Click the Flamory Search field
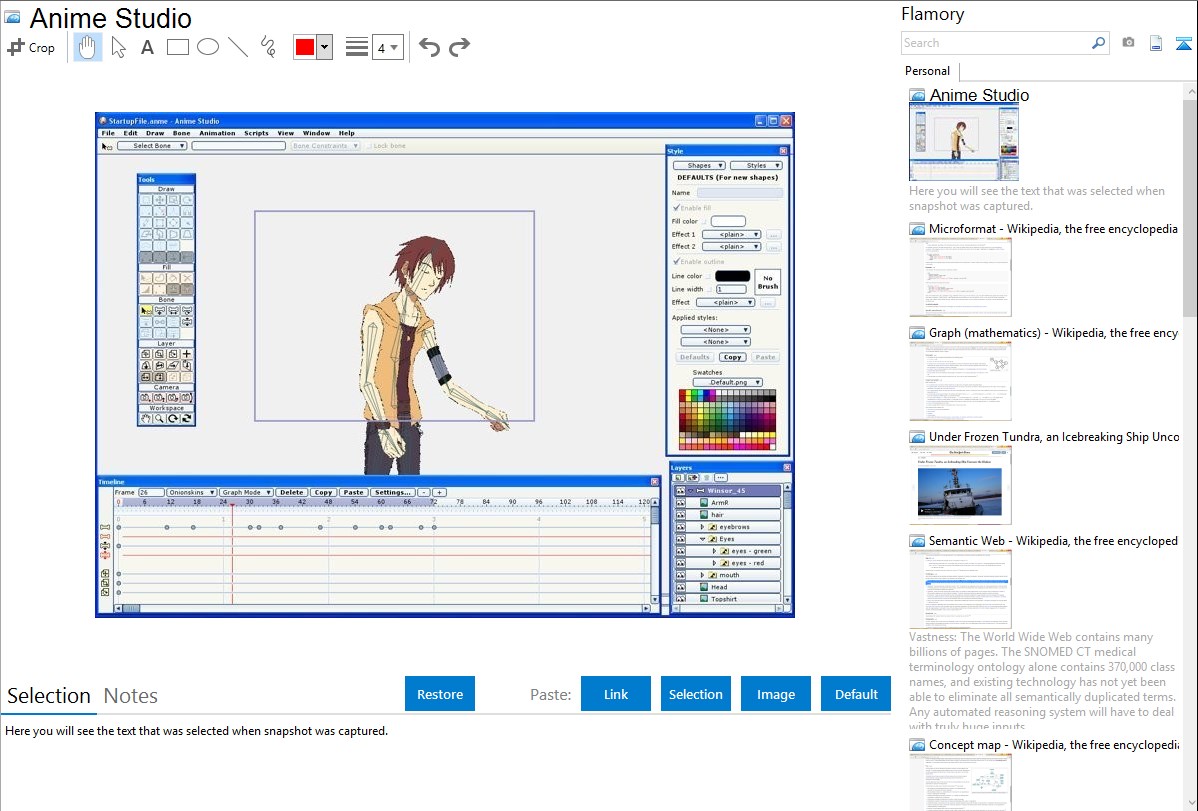This screenshot has width=1198, height=811. pyautogui.click(x=996, y=43)
